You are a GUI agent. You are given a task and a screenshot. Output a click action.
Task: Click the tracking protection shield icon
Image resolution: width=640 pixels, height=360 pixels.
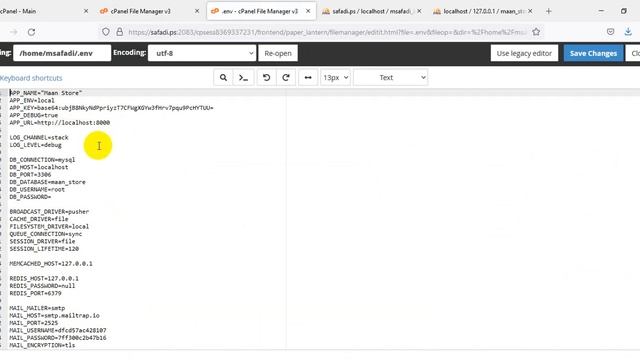pyautogui.click(x=106, y=32)
